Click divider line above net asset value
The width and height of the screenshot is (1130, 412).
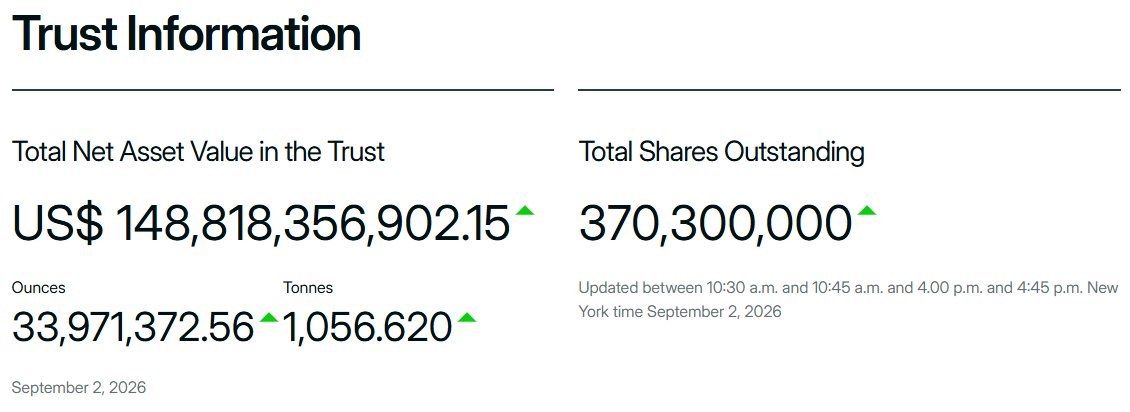click(282, 90)
